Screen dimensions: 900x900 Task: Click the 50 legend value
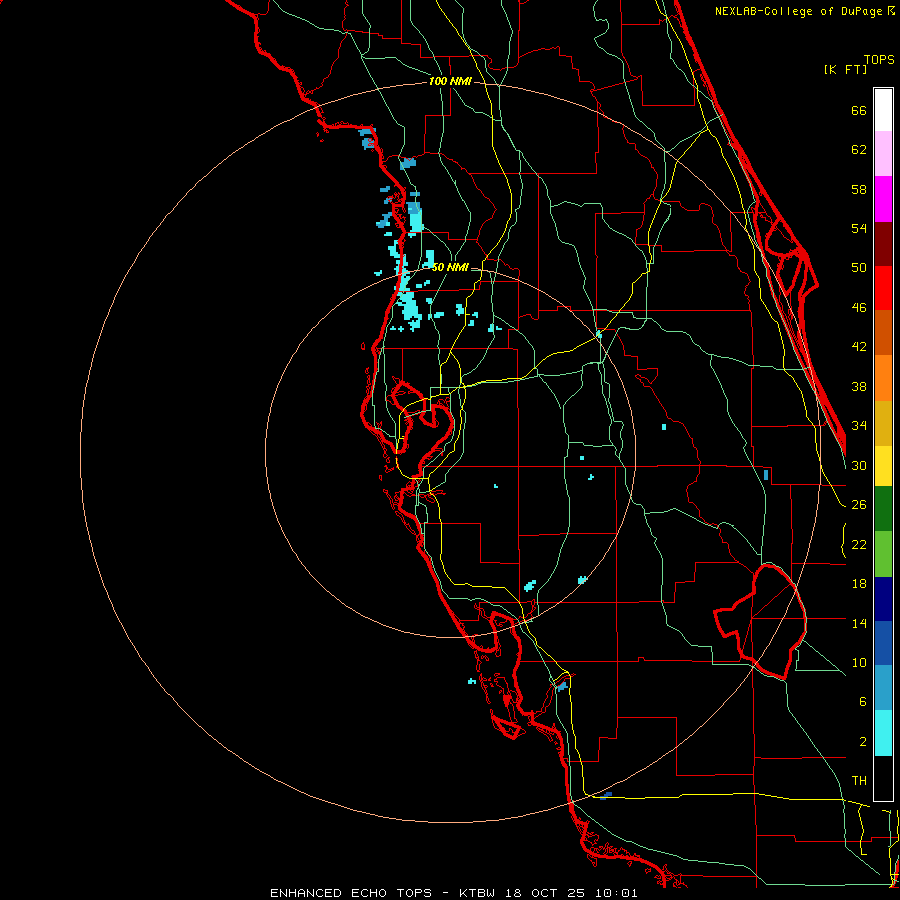(859, 268)
